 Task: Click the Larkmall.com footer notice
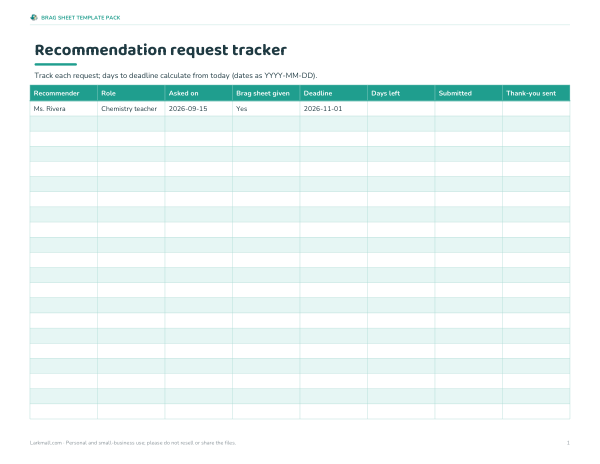tap(133, 443)
